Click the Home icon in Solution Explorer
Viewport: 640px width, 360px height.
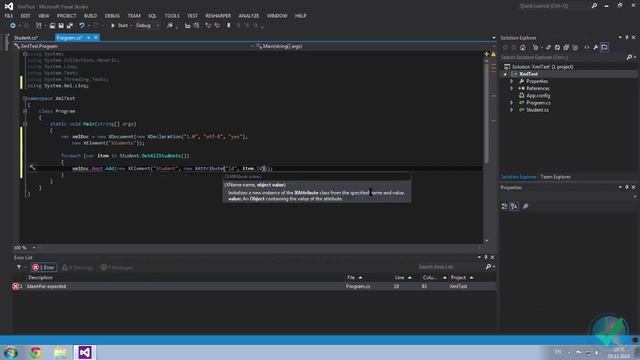coord(523,47)
